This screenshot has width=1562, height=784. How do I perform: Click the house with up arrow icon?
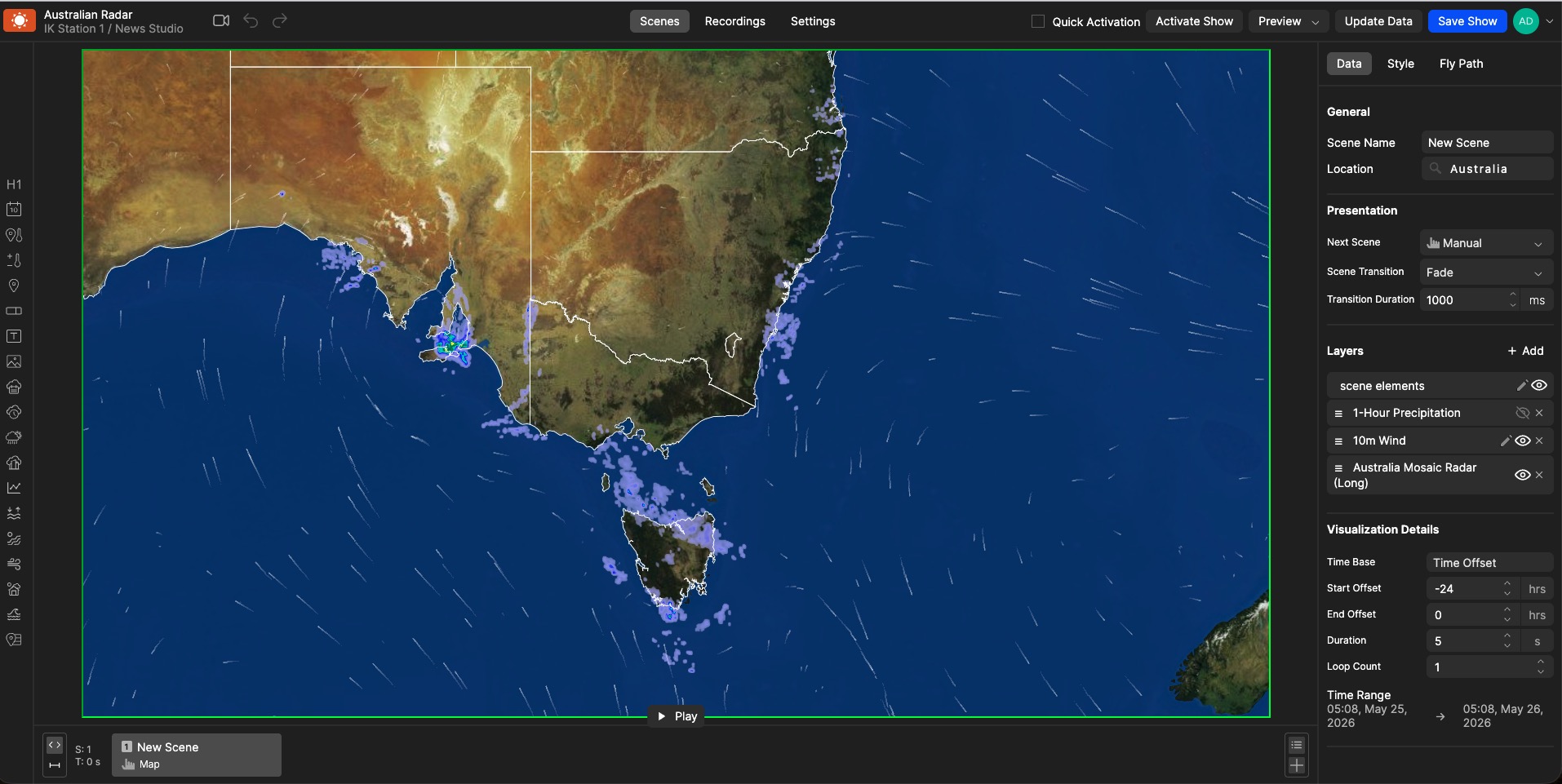[x=14, y=463]
